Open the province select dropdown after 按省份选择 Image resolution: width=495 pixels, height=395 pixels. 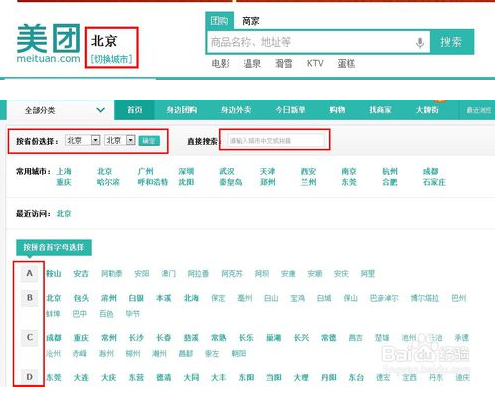(82, 140)
